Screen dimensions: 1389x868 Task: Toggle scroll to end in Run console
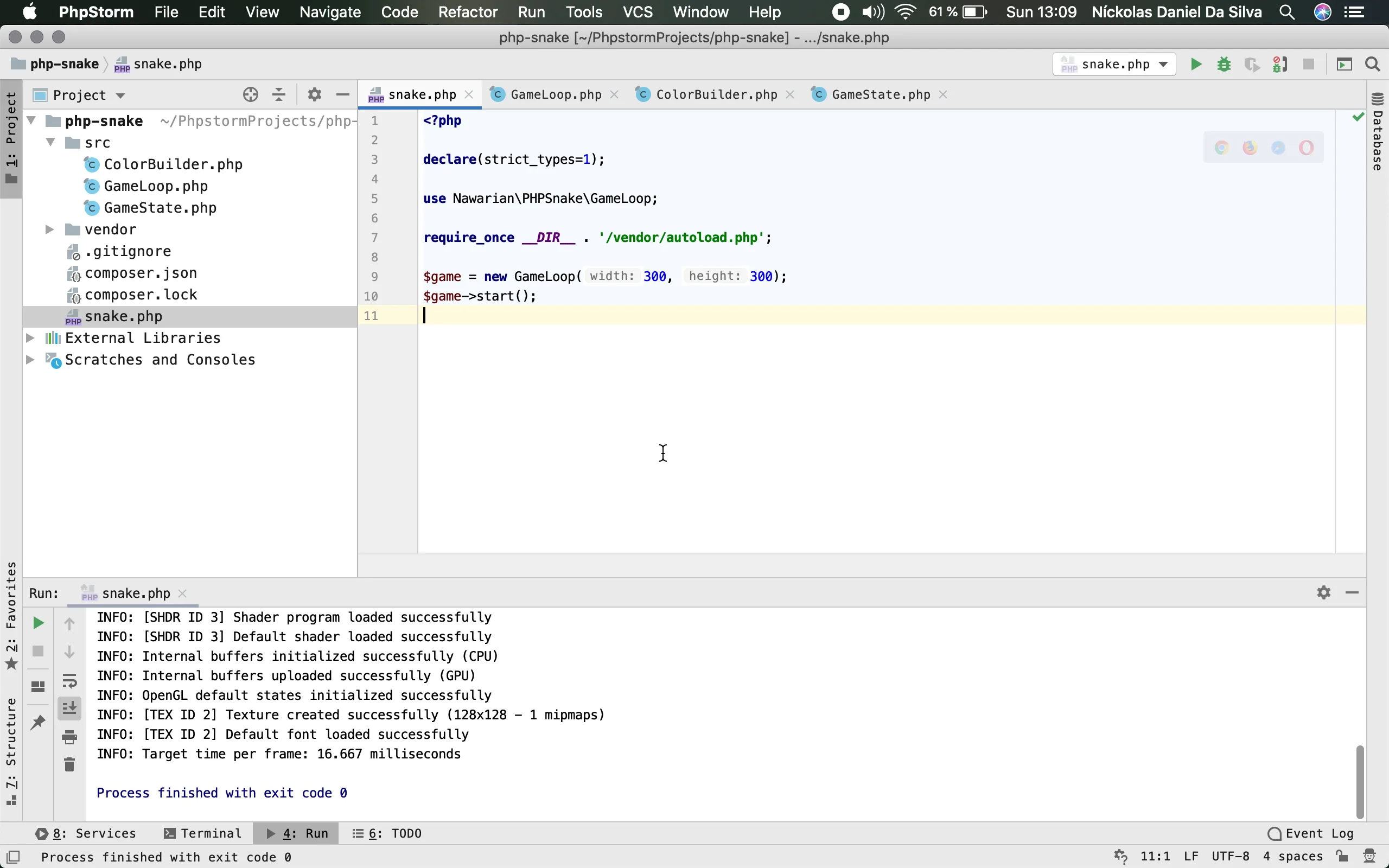pyautogui.click(x=69, y=709)
